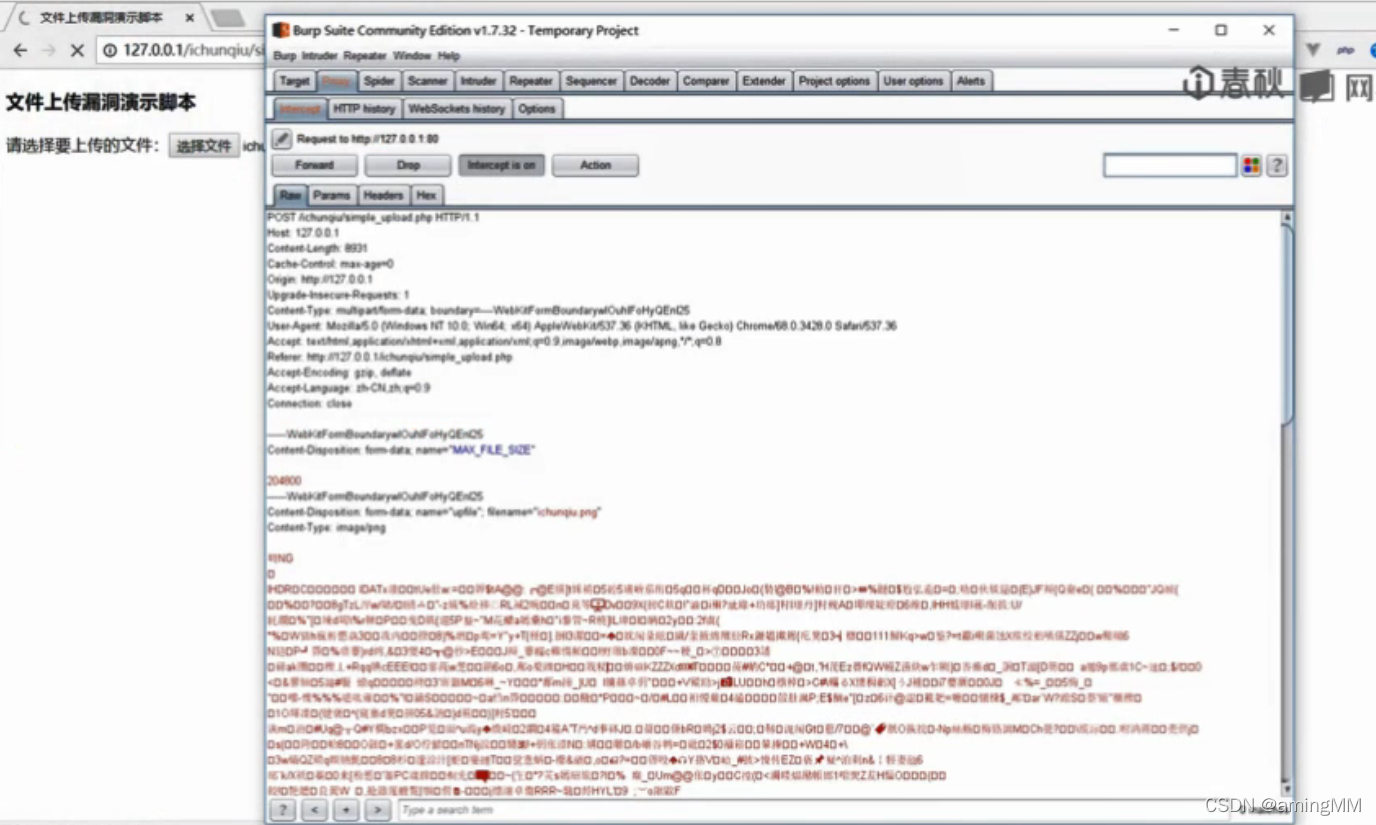Switch to the Comparer tab
Image resolution: width=1376 pixels, height=825 pixels.
pos(706,81)
